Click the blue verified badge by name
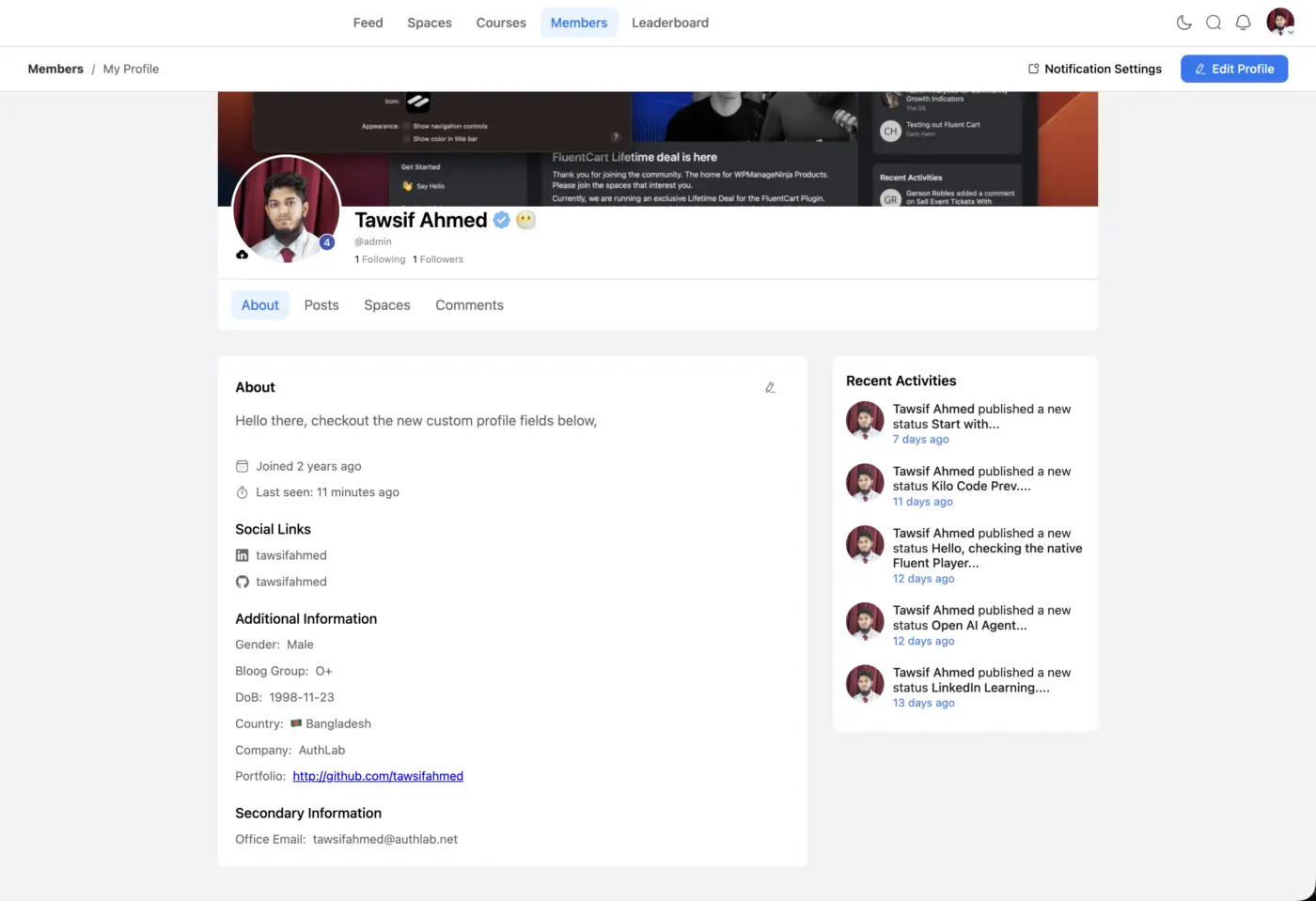Viewport: 1316px width, 901px height. click(x=502, y=220)
